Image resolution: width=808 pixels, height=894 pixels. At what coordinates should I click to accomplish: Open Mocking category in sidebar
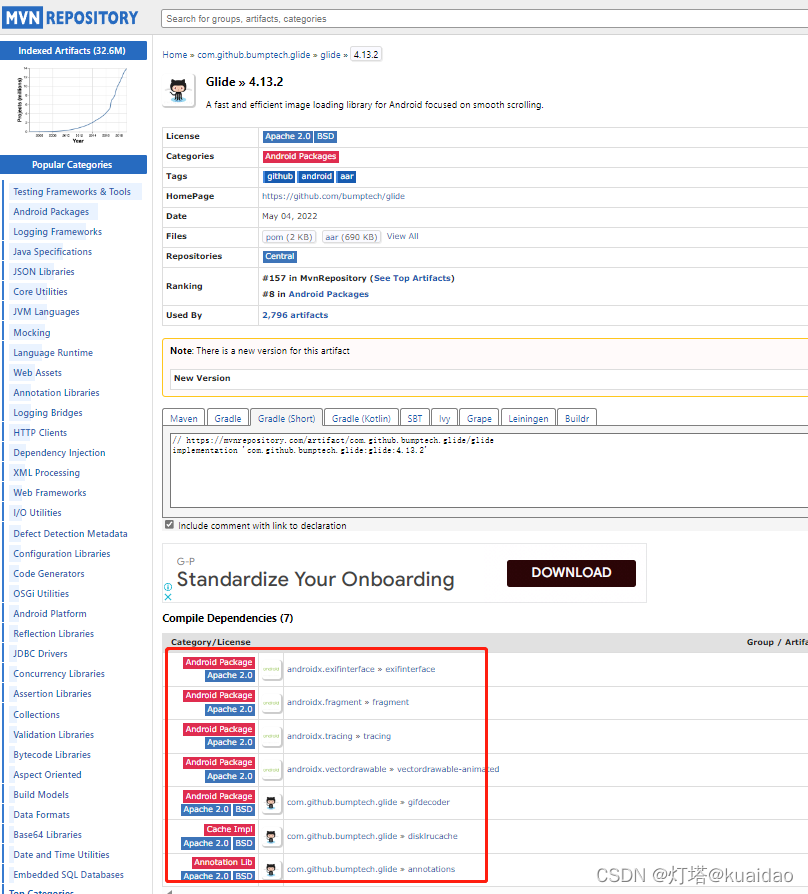point(32,333)
